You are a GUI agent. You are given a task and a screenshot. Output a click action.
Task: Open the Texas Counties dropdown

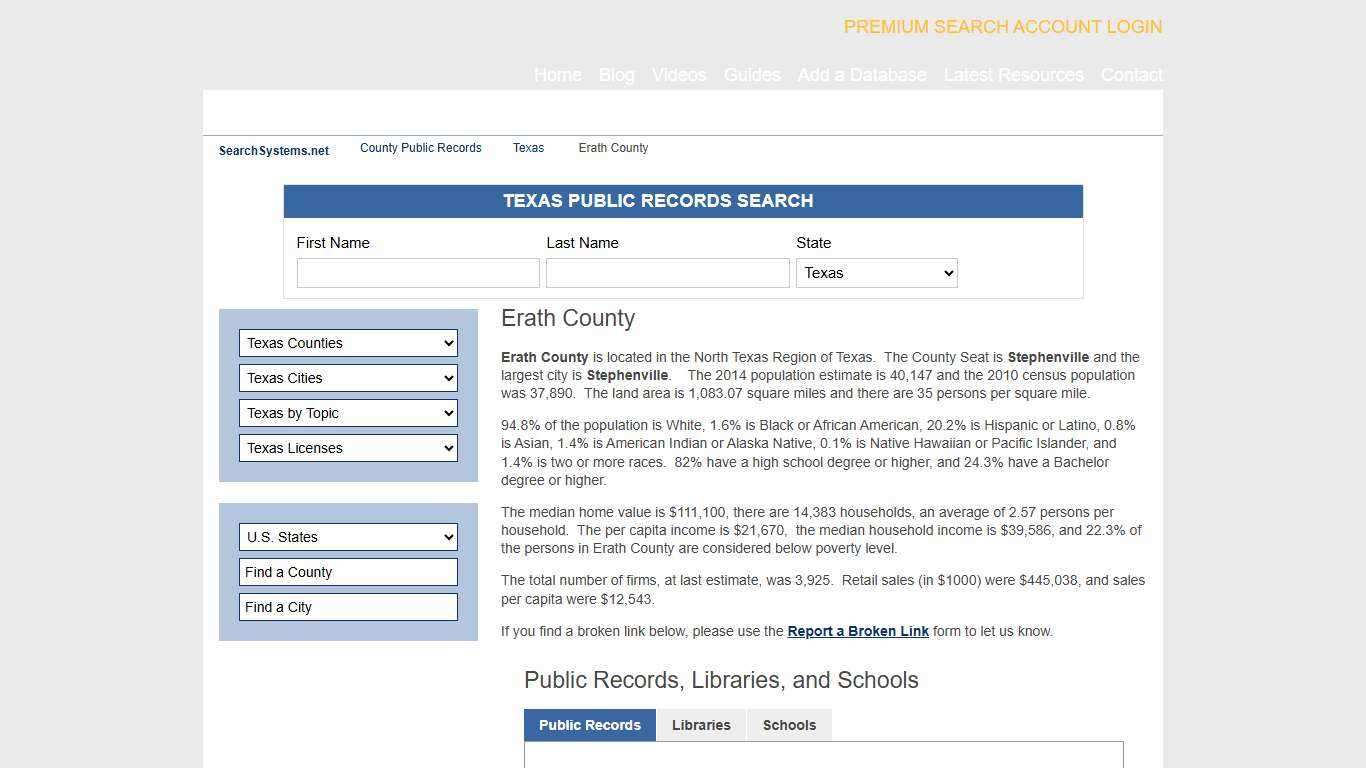coord(348,343)
